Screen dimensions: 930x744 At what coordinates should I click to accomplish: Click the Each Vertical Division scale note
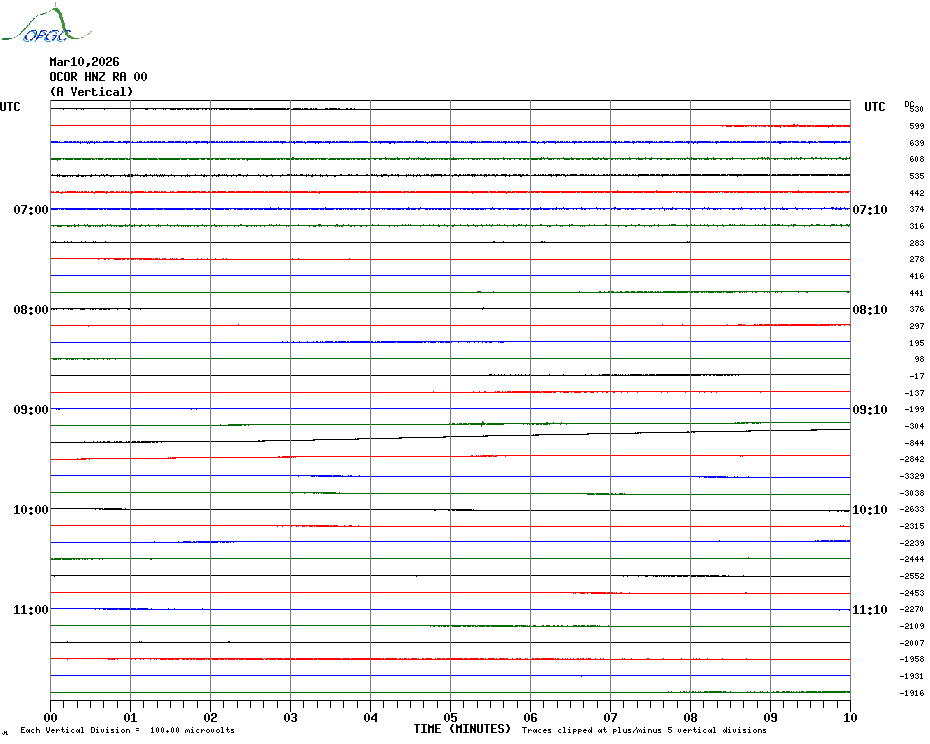127,731
